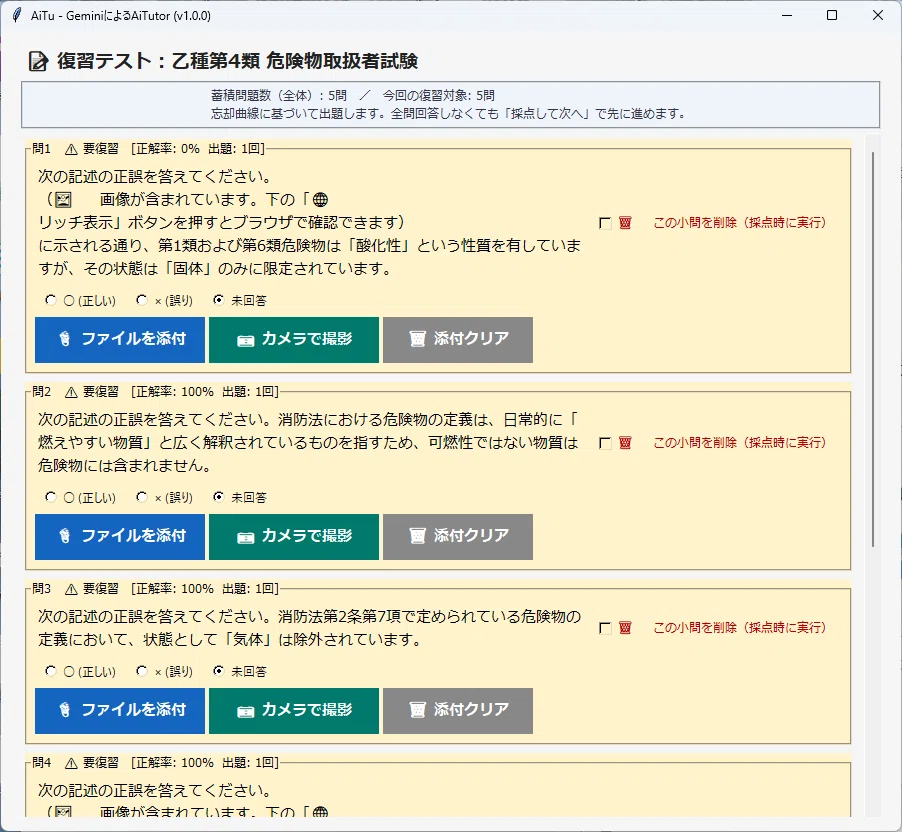Click the warning triangle icon in 問2 header
This screenshot has height=832, width=902.
click(71, 392)
